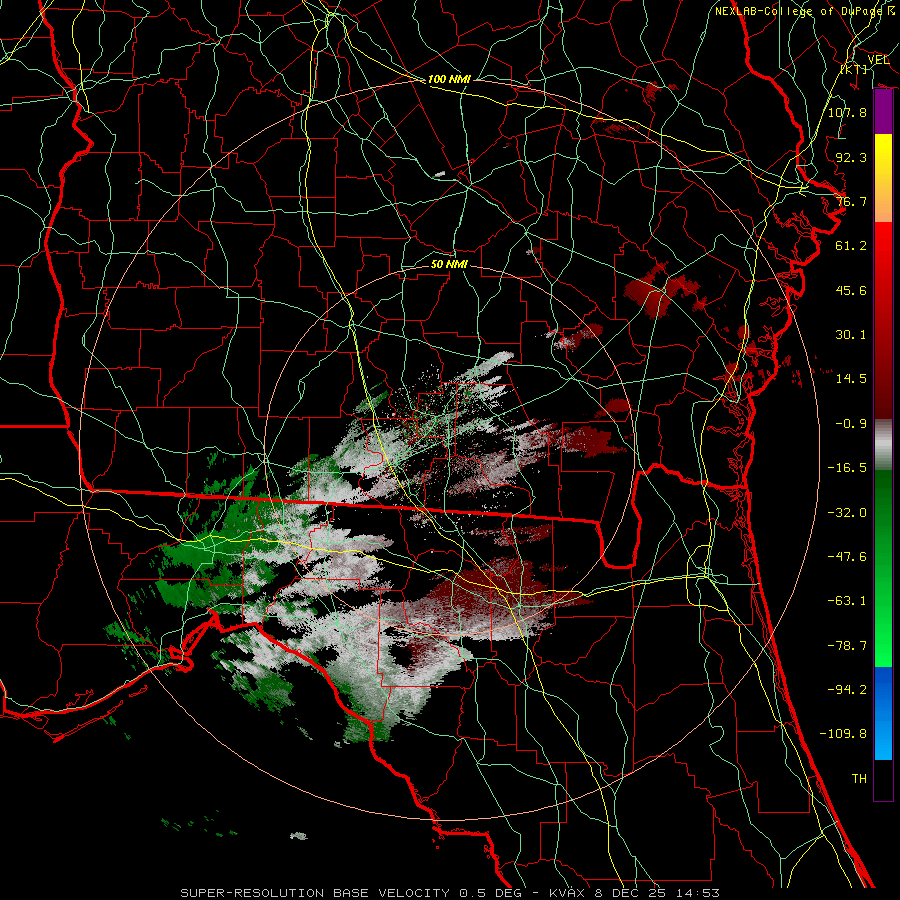Click the -47.6 legend value
The height and width of the screenshot is (900, 900).
click(x=847, y=557)
